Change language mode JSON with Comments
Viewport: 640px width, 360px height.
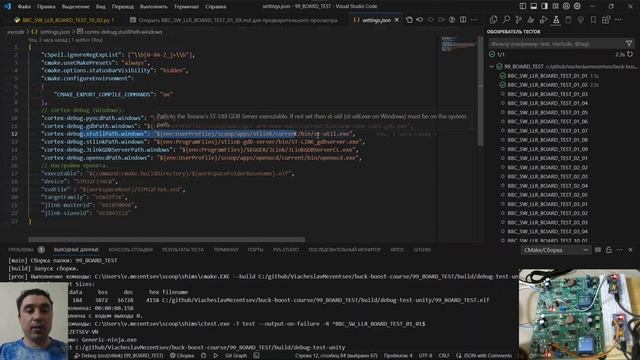tap(484, 356)
